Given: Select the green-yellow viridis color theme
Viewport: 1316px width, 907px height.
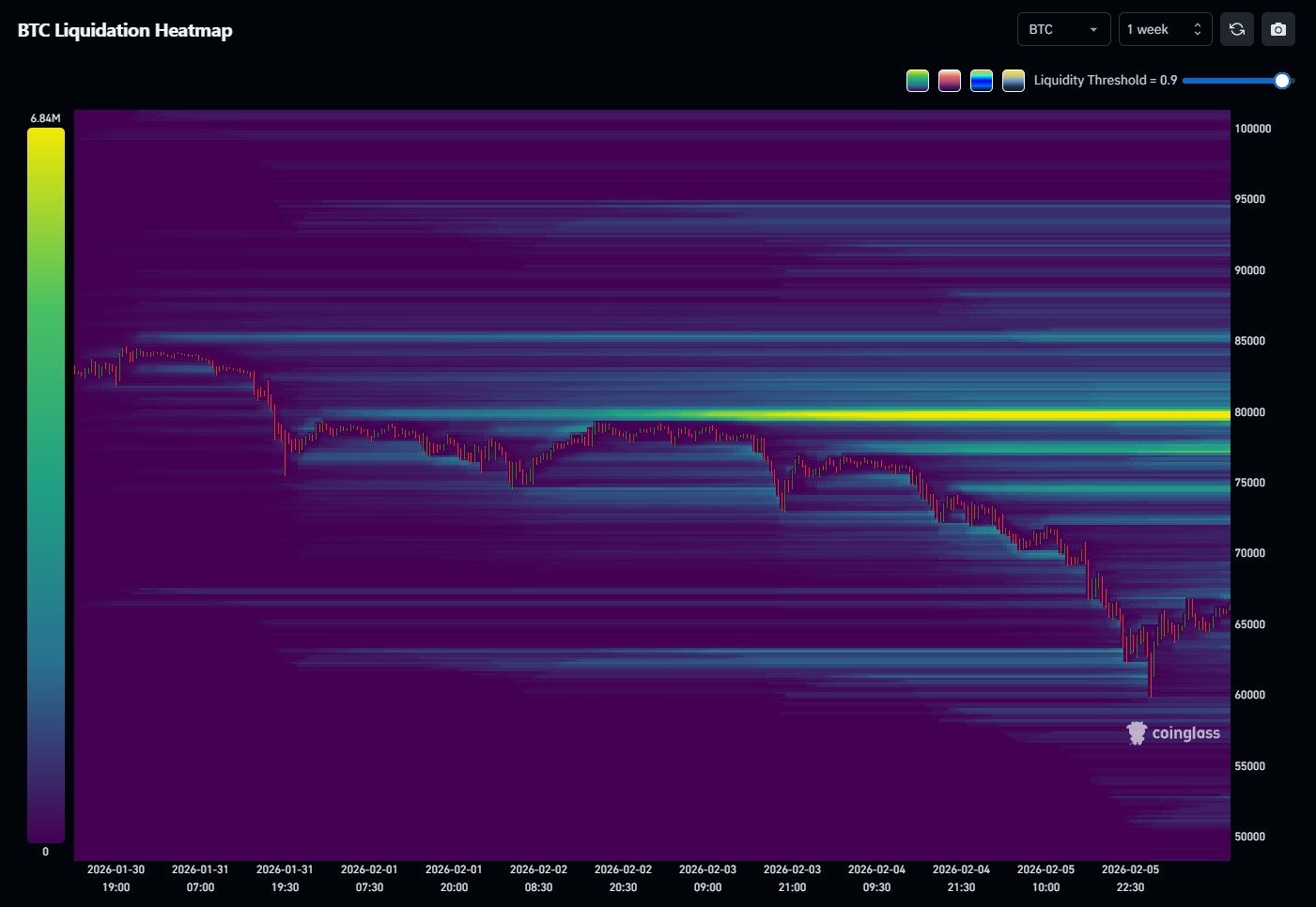Looking at the screenshot, I should pos(918,81).
